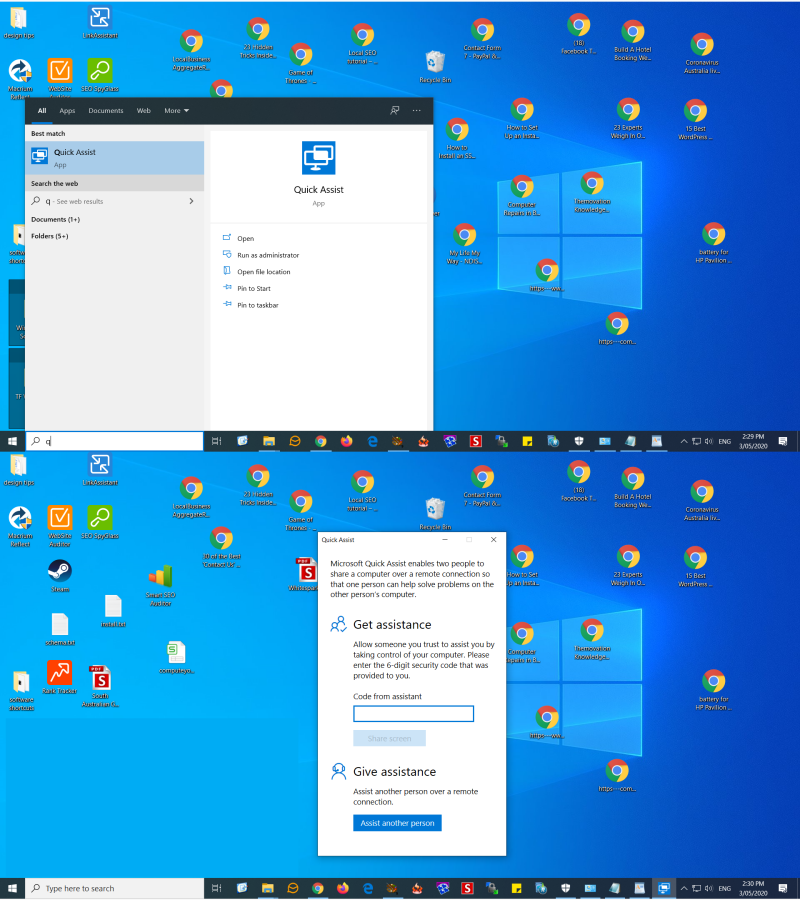The height and width of the screenshot is (900, 800).
Task: Open the schema.txt file icon
Action: (x=60, y=629)
